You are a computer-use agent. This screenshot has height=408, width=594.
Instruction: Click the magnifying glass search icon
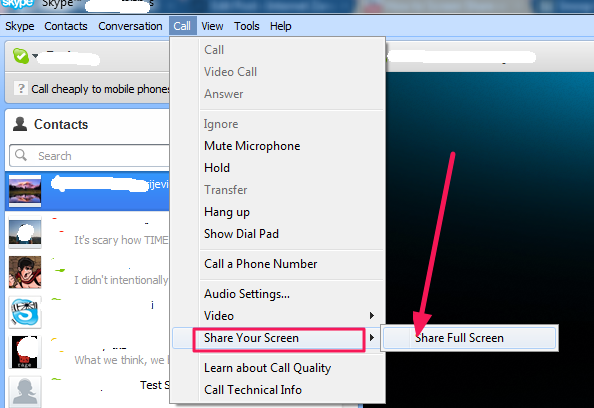[21, 155]
